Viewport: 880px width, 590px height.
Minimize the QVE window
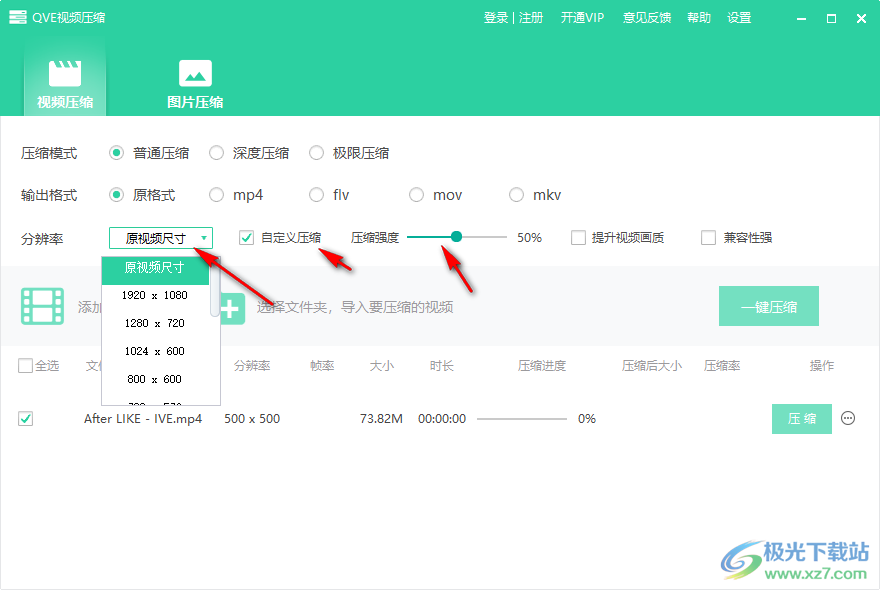tap(801, 19)
